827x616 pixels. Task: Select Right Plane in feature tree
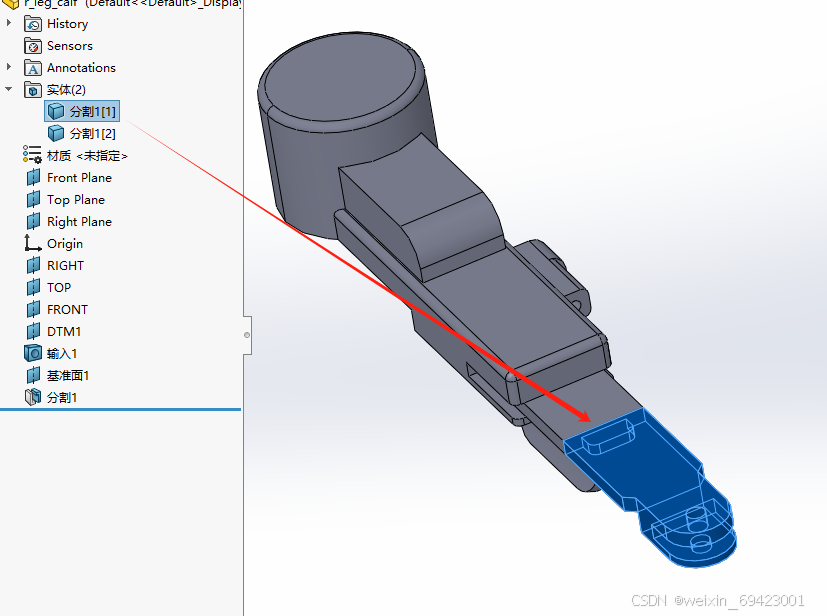(79, 222)
